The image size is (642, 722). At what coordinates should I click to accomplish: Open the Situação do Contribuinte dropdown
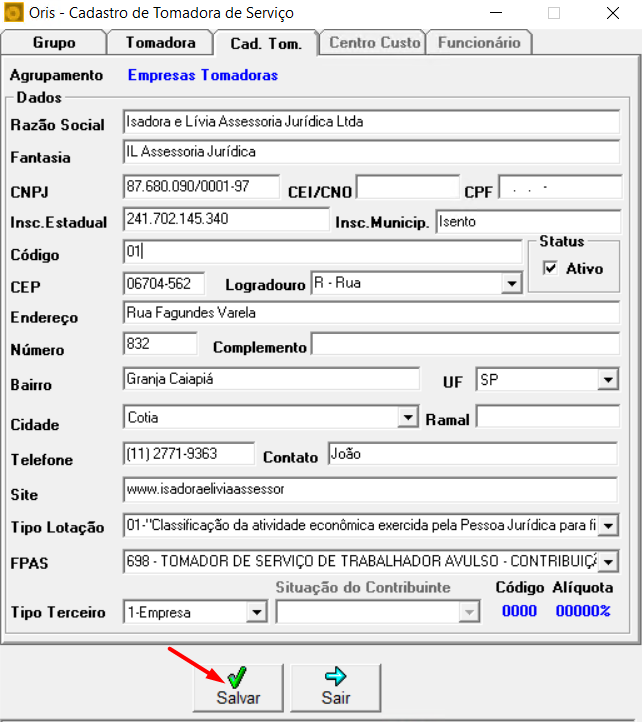pyautogui.click(x=469, y=612)
